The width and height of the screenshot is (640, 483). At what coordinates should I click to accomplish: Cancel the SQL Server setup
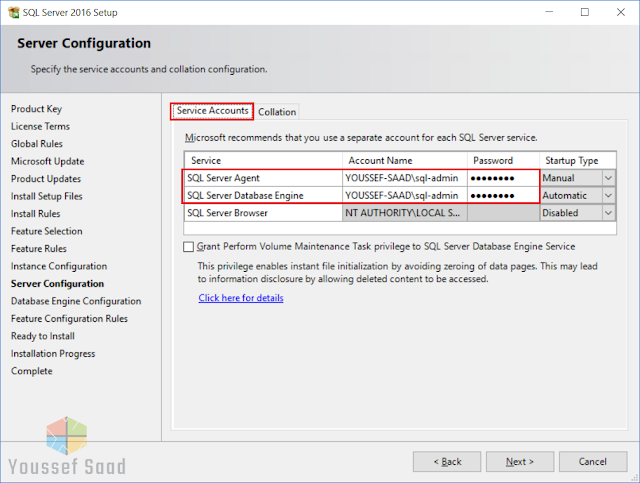(593, 462)
